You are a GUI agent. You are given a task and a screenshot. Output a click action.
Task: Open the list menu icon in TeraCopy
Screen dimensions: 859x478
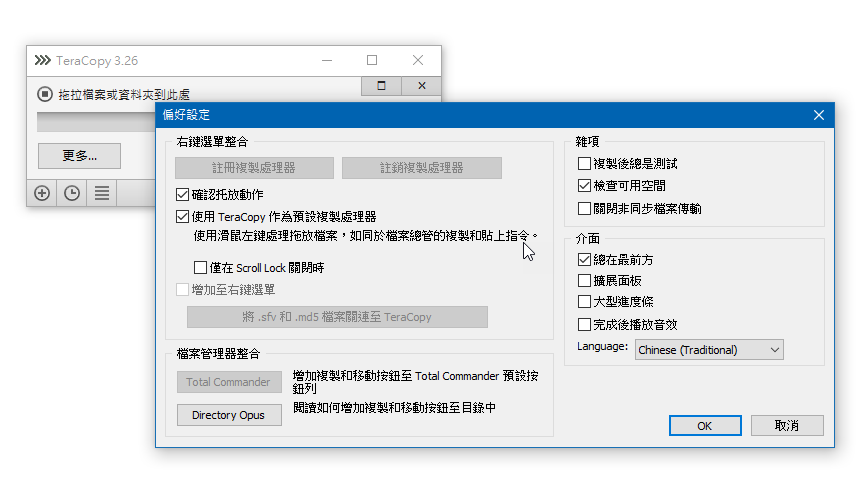click(x=102, y=193)
